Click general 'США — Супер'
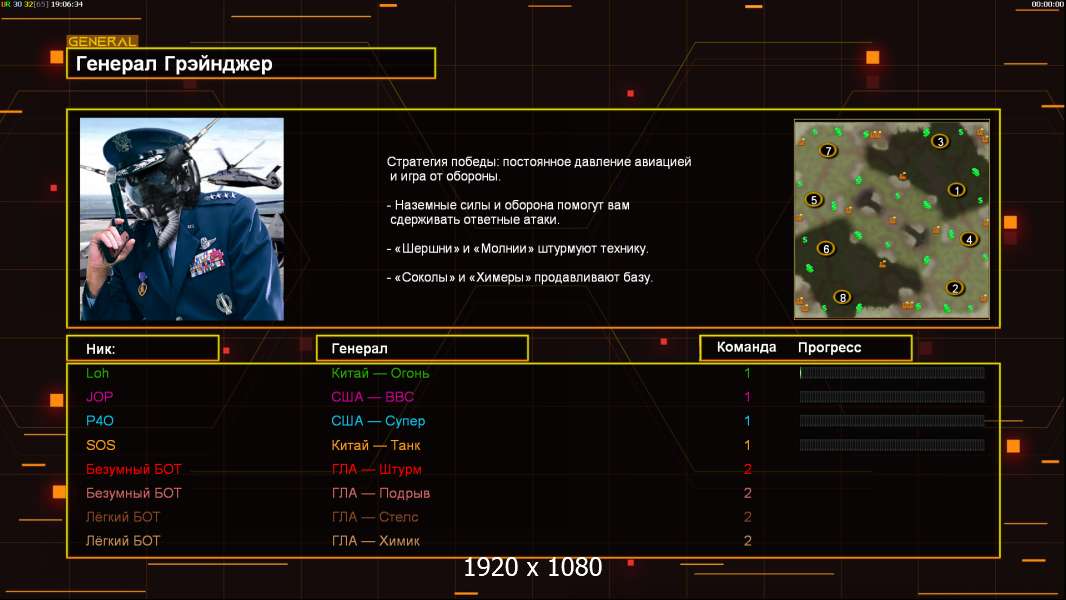The width and height of the screenshot is (1066, 600). coord(378,421)
